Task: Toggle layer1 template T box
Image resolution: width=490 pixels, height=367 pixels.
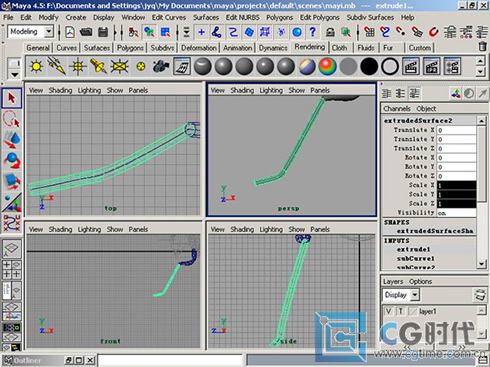Action: click(x=400, y=311)
